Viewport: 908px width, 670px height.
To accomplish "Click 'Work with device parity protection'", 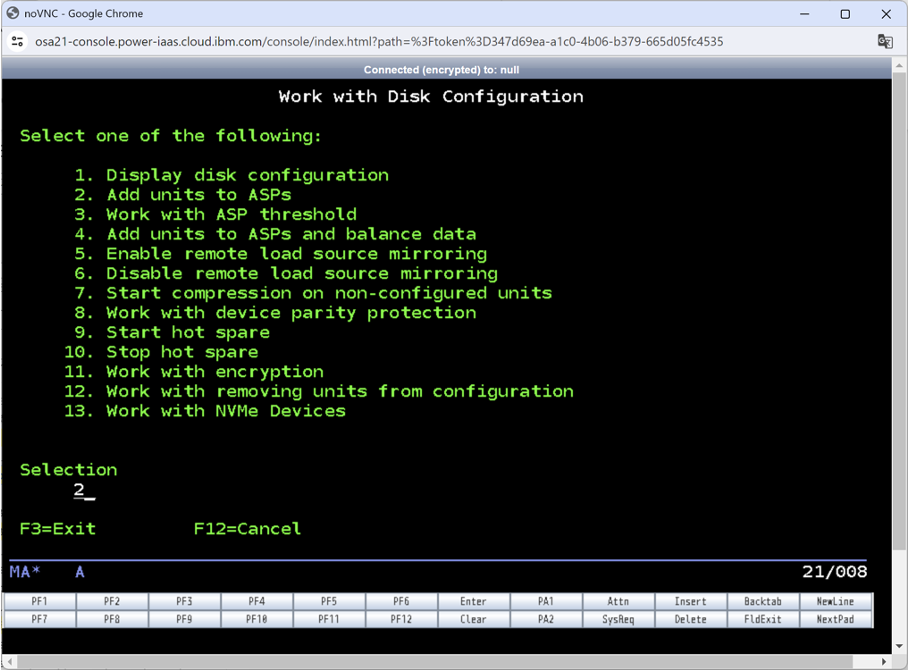I will click(291, 313).
